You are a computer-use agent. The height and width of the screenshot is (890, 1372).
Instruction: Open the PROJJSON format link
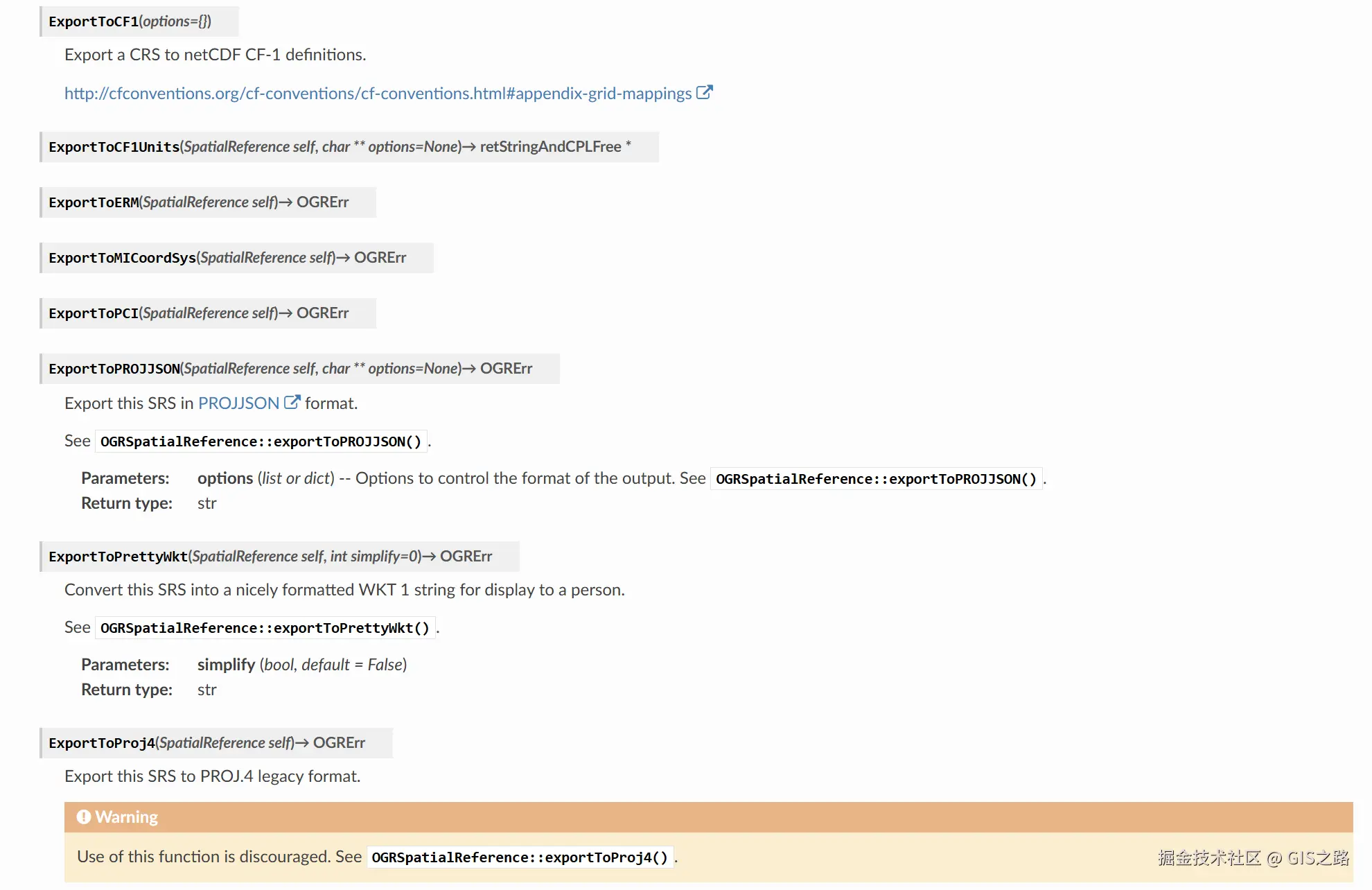238,403
